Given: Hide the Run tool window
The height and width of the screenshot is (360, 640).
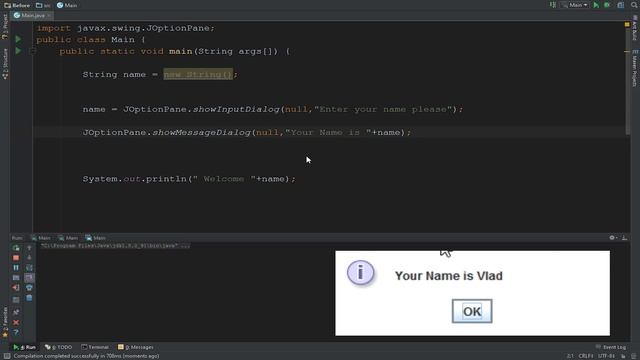Looking at the screenshot, I should [x=624, y=238].
